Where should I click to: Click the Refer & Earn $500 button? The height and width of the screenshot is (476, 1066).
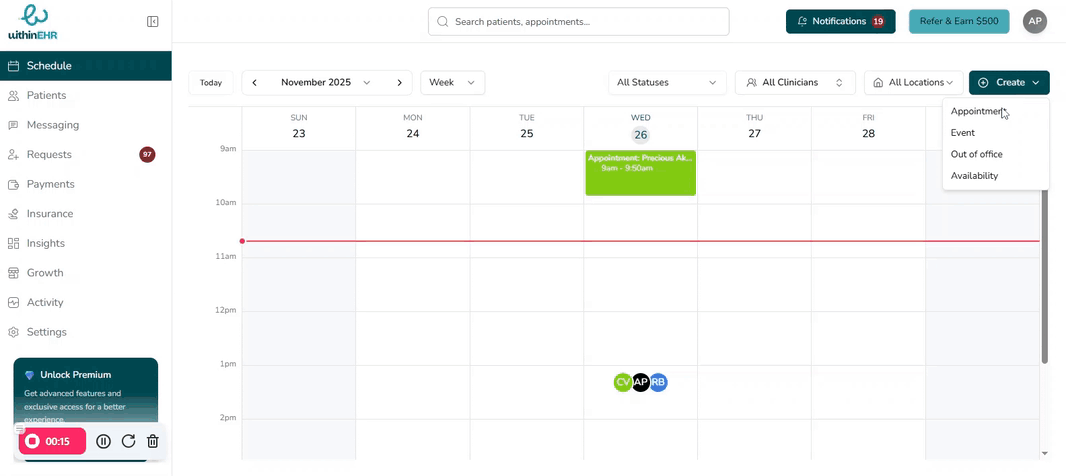point(958,21)
